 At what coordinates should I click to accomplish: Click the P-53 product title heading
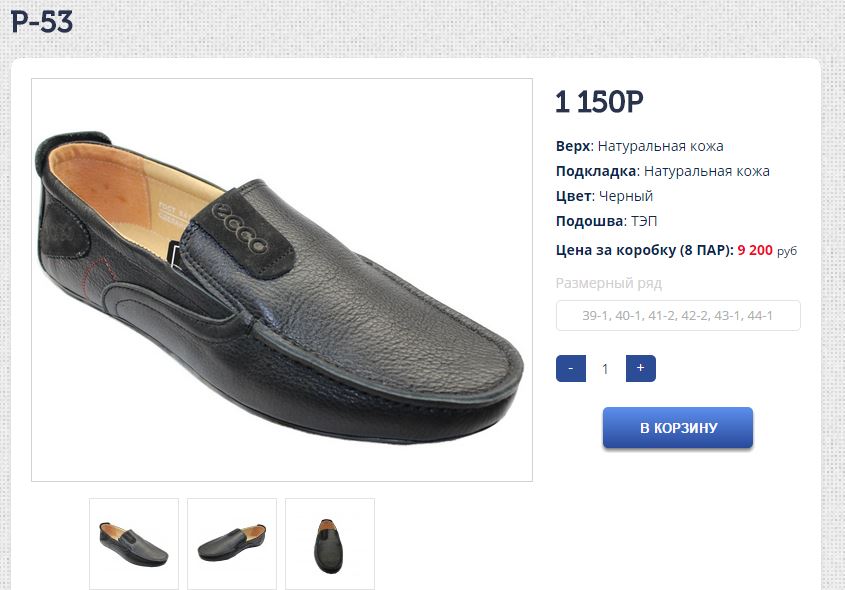tap(42, 22)
